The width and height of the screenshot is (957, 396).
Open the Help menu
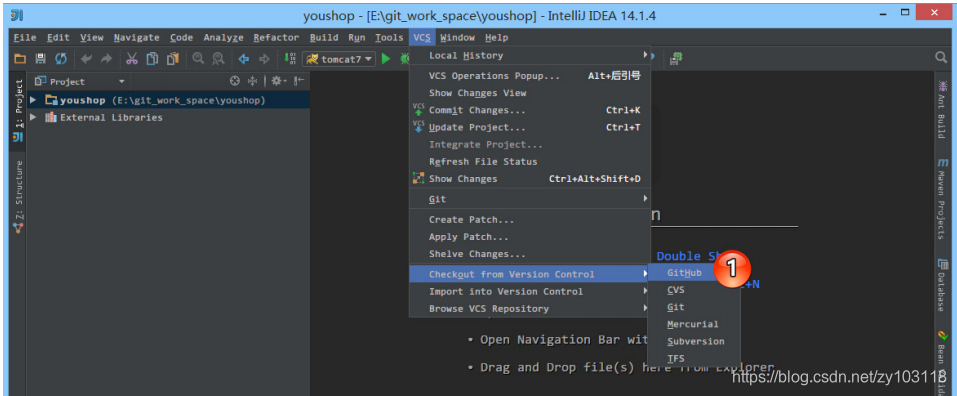coord(497,38)
